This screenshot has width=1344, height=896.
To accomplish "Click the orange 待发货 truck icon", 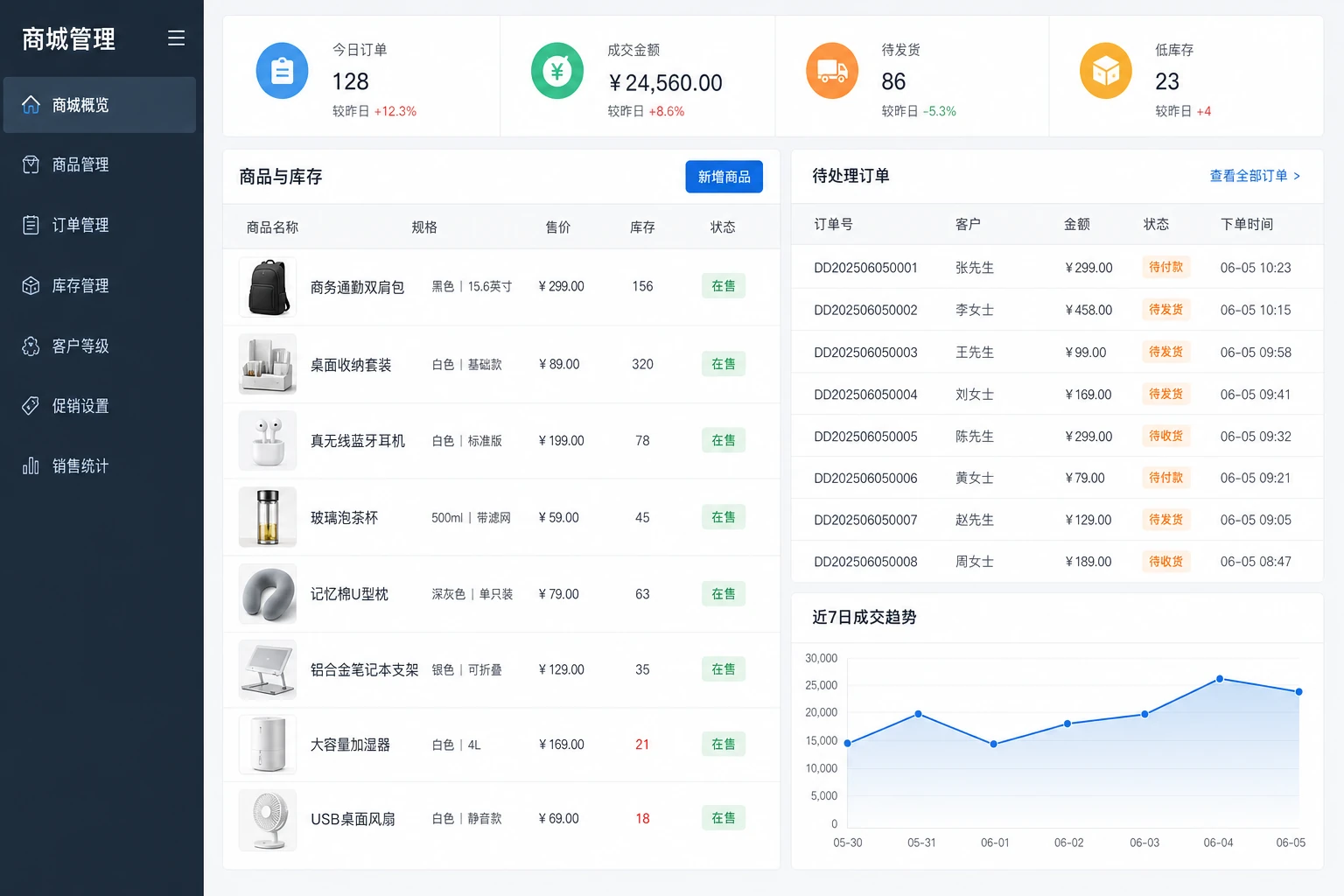I will (831, 71).
